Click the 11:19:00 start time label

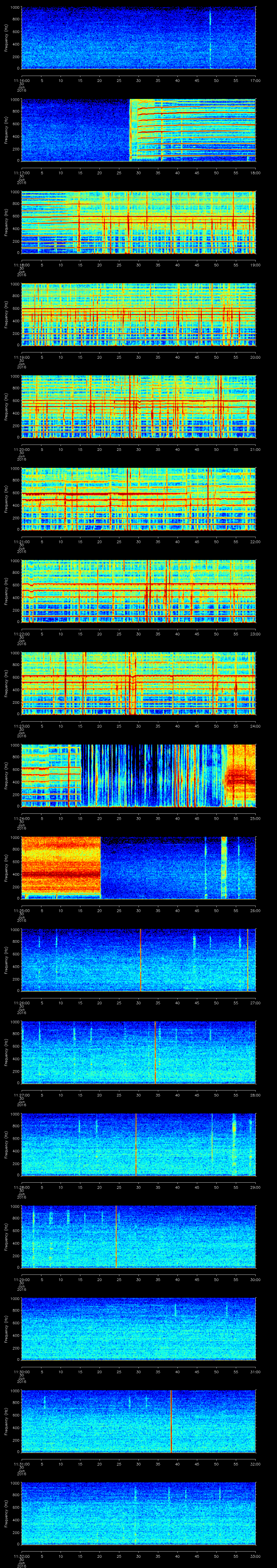[21, 357]
